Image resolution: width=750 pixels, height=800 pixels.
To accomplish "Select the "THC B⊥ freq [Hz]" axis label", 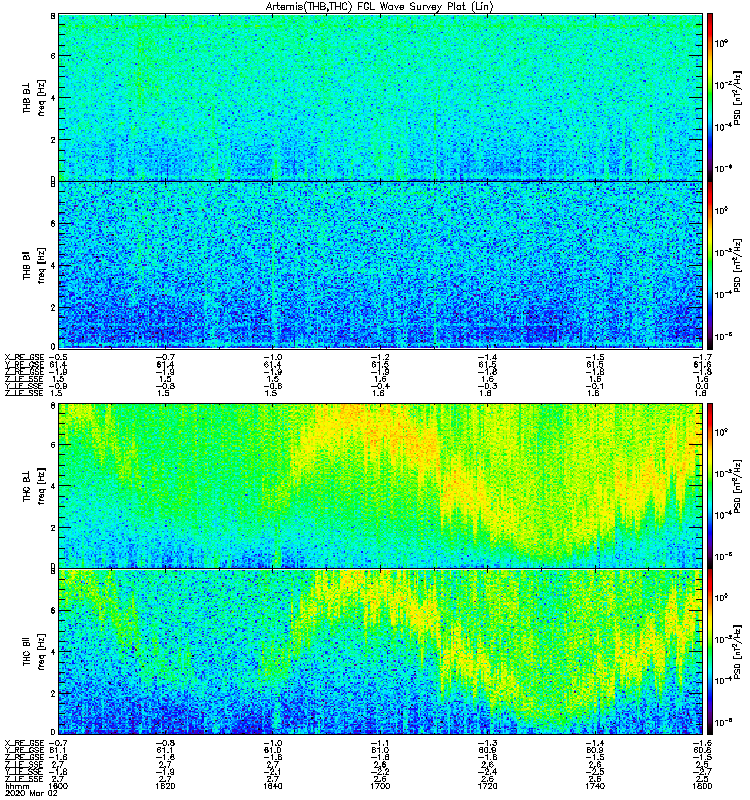I will tap(34, 486).
